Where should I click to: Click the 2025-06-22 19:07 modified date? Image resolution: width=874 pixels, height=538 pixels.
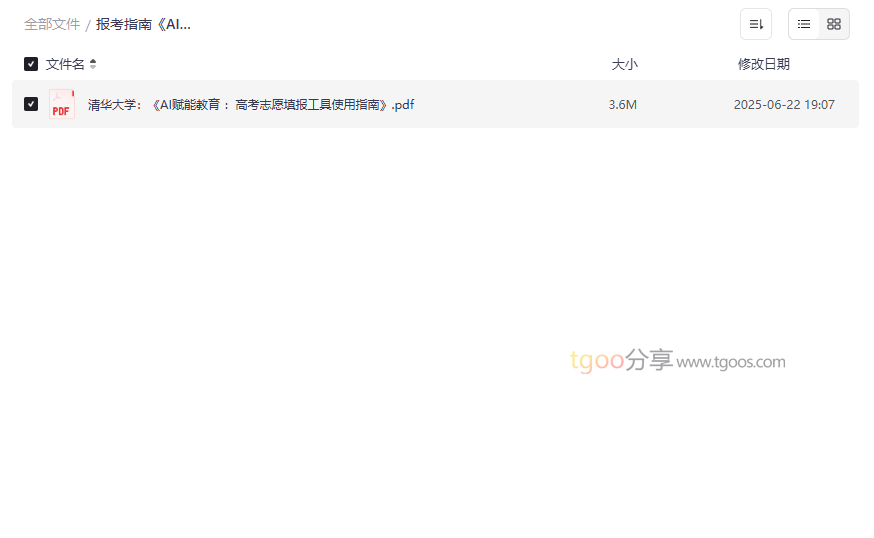784,105
